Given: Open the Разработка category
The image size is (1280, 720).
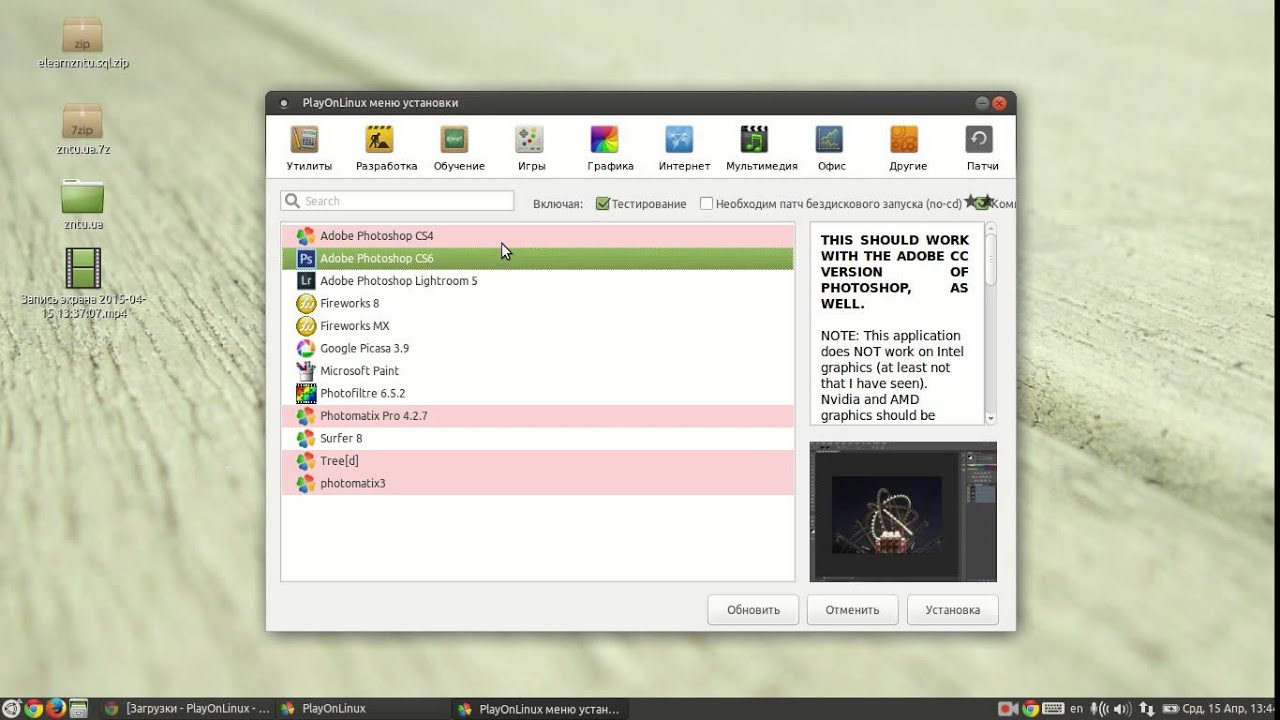Looking at the screenshot, I should 386,149.
